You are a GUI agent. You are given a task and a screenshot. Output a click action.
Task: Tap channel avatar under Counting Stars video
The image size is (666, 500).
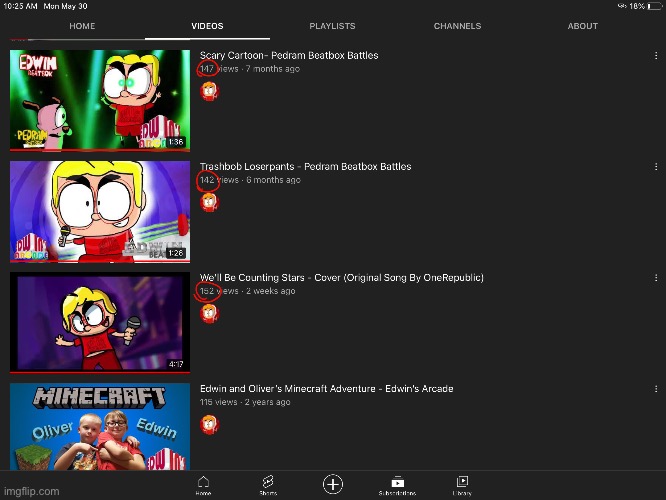tap(209, 314)
